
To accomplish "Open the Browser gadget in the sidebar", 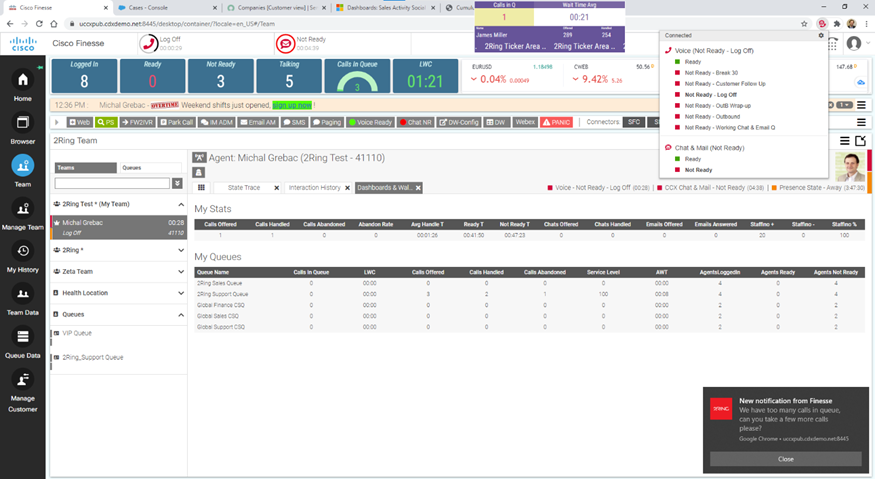I will [22, 126].
